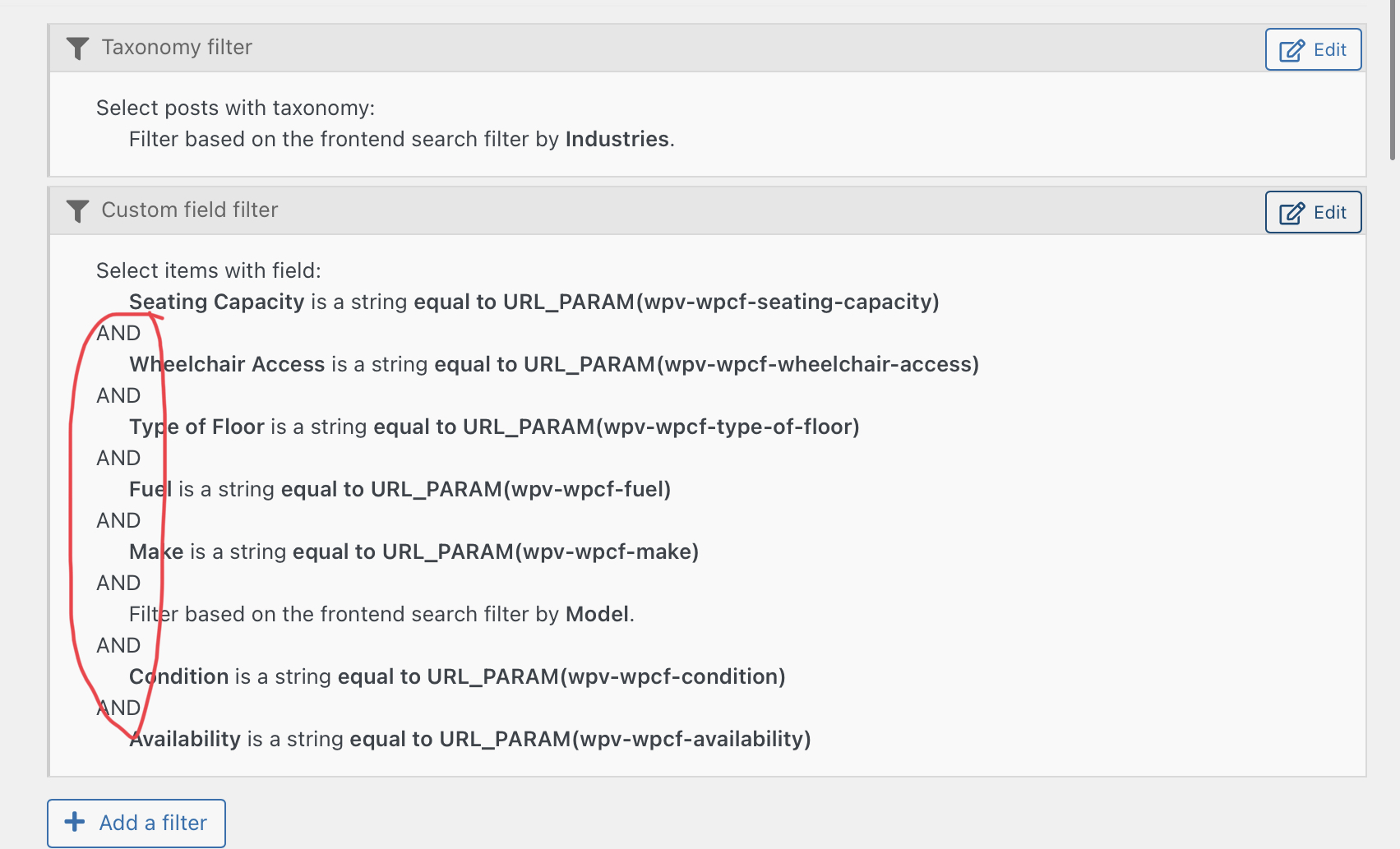Click the Fuel filter condition line
Image resolution: width=1400 pixels, height=849 pixels.
click(400, 490)
